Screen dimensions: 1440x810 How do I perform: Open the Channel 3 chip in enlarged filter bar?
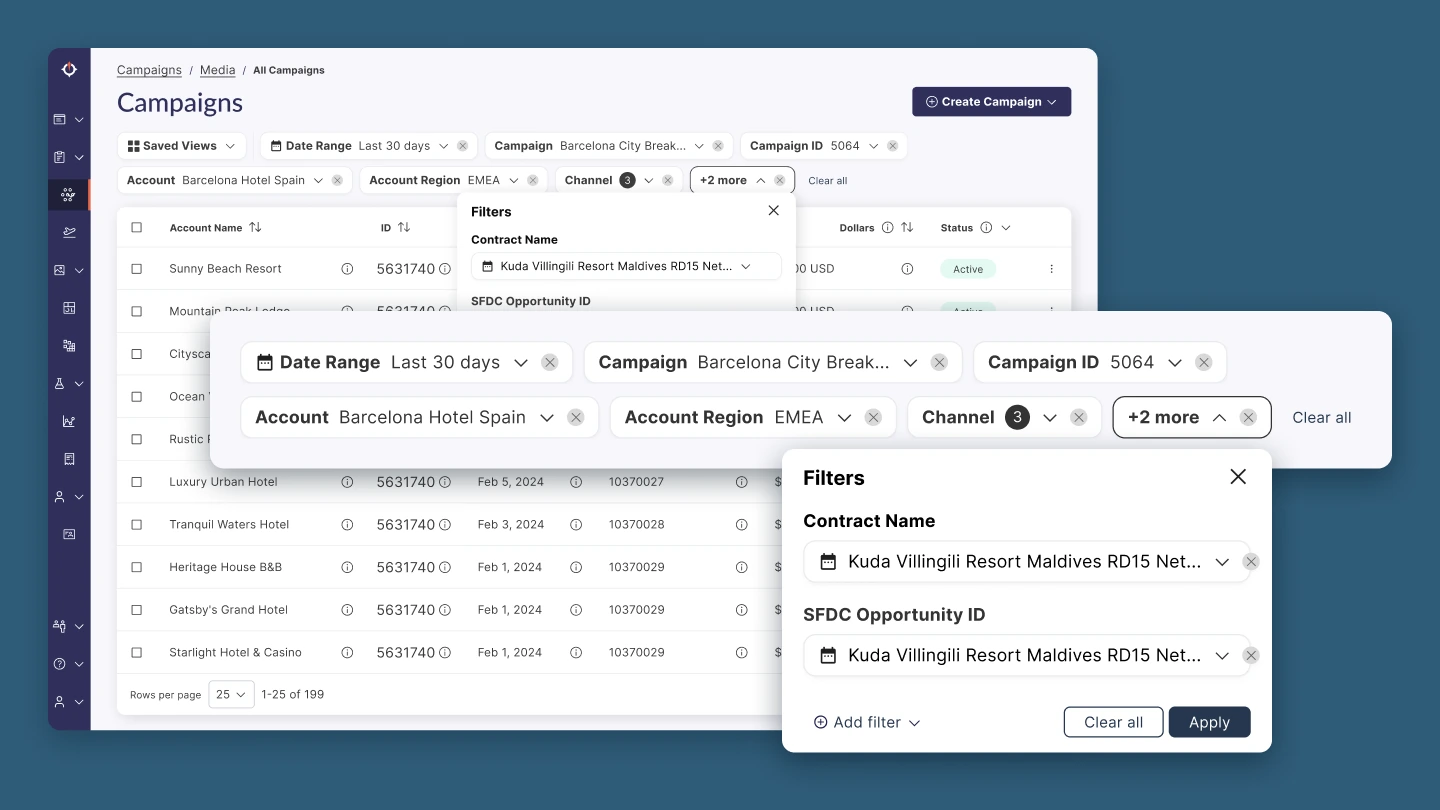point(1004,417)
